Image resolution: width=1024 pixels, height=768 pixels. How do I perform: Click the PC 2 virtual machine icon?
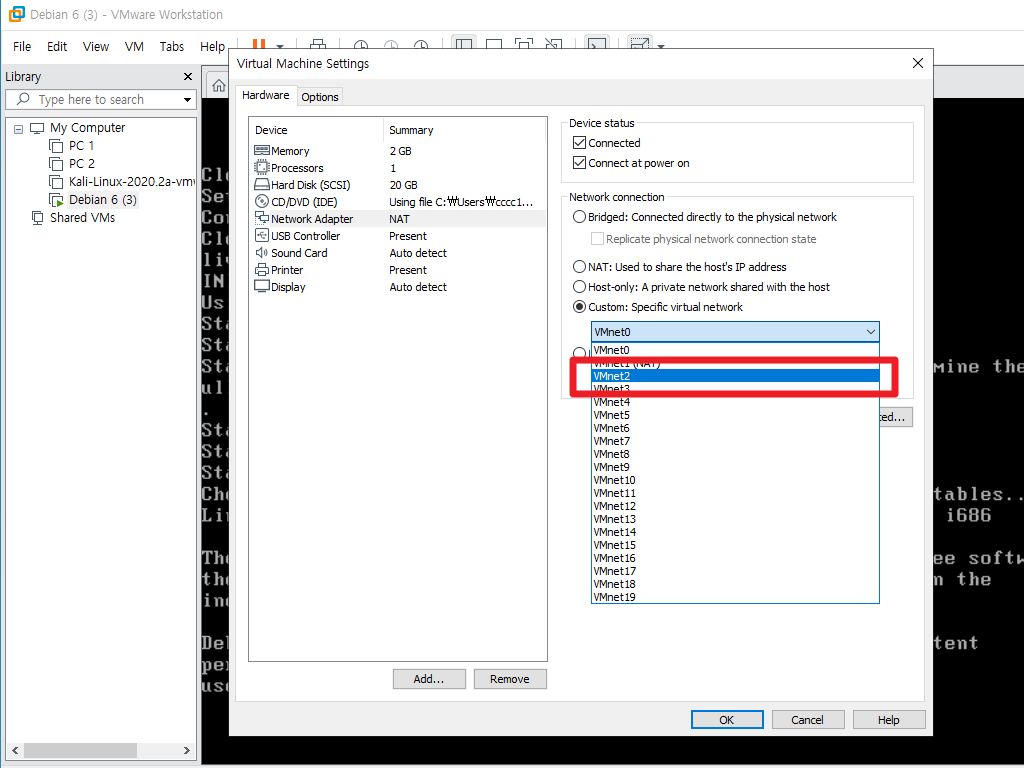57,163
